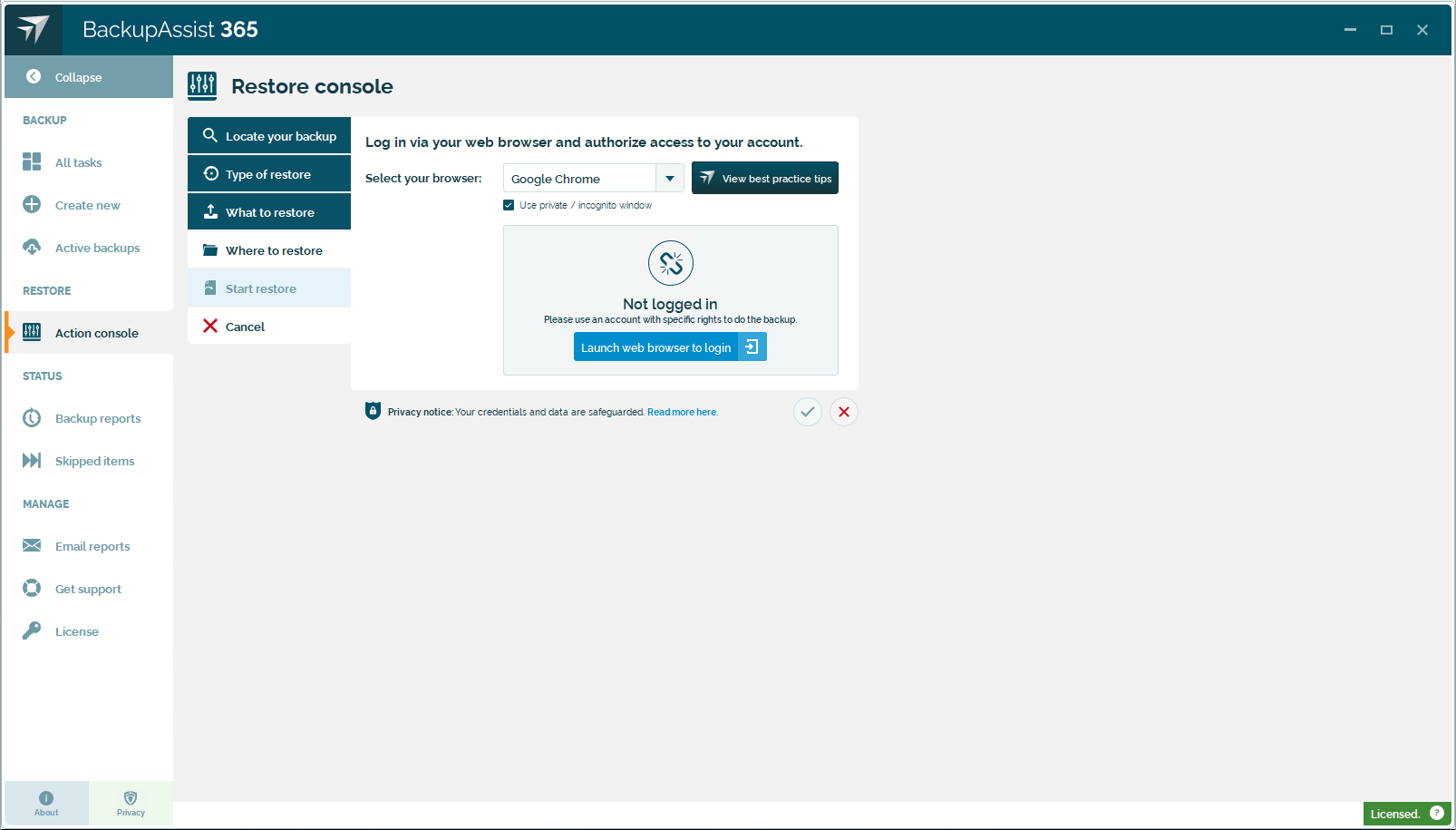Click the Backup reports clock icon

point(32,417)
